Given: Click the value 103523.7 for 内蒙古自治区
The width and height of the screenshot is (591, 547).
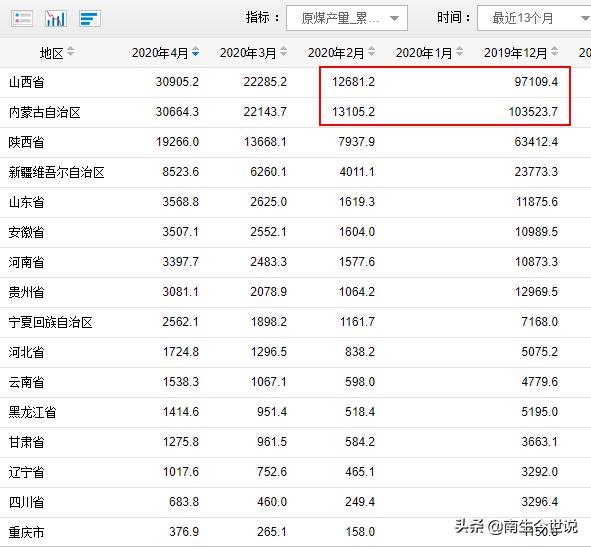Looking at the screenshot, I should tap(533, 112).
